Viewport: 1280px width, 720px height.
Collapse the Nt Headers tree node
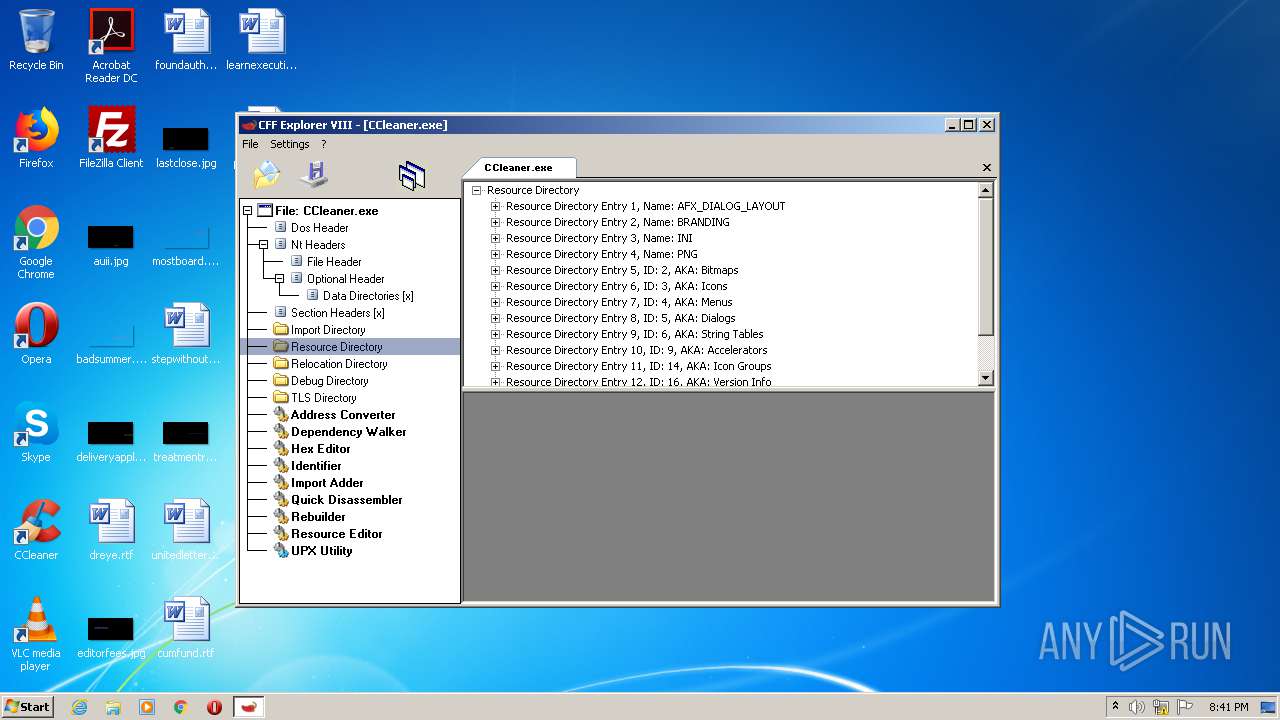(264, 245)
